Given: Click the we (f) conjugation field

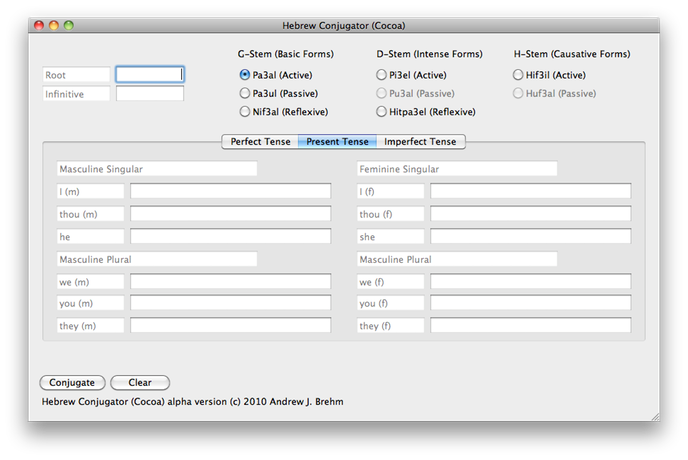Looking at the screenshot, I should (x=530, y=281).
